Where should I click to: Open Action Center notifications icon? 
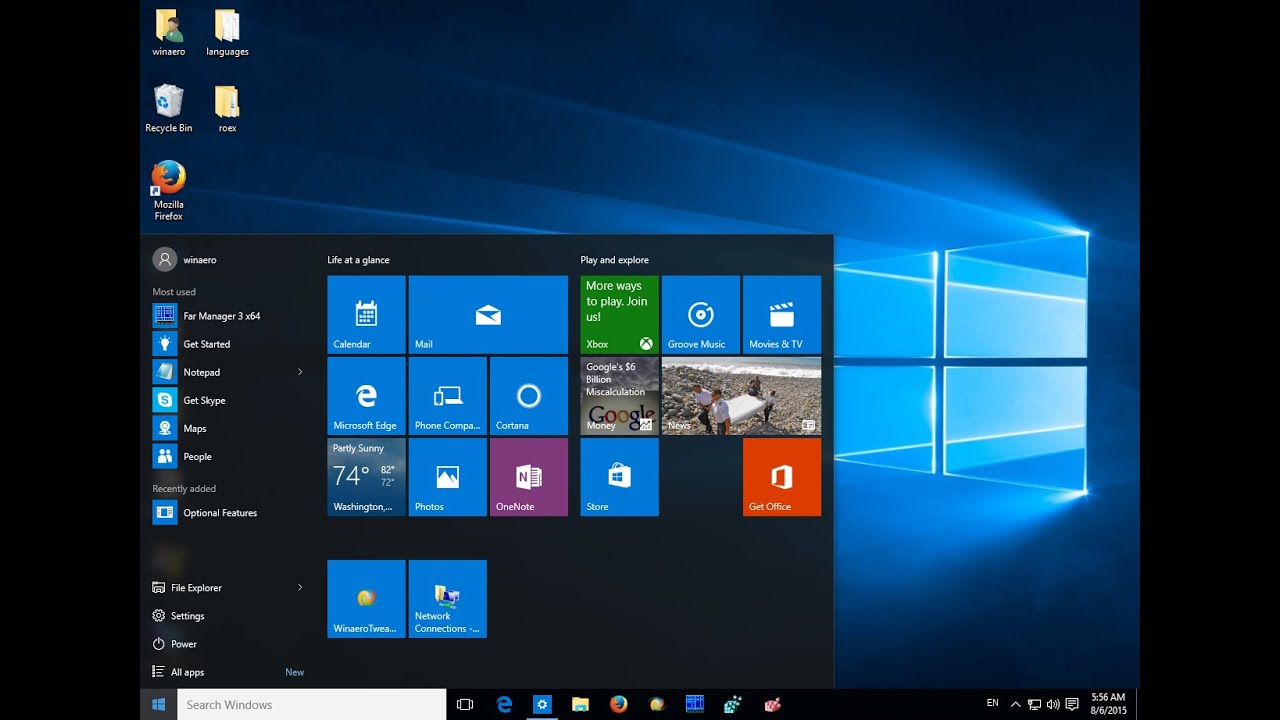click(1072, 704)
